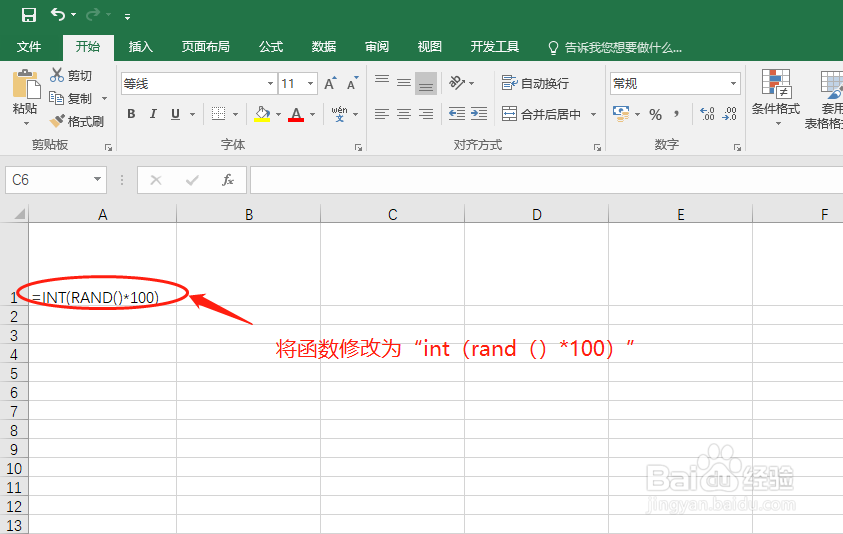Image resolution: width=843 pixels, height=534 pixels.
Task: Decrease indent icon
Action: (456, 114)
